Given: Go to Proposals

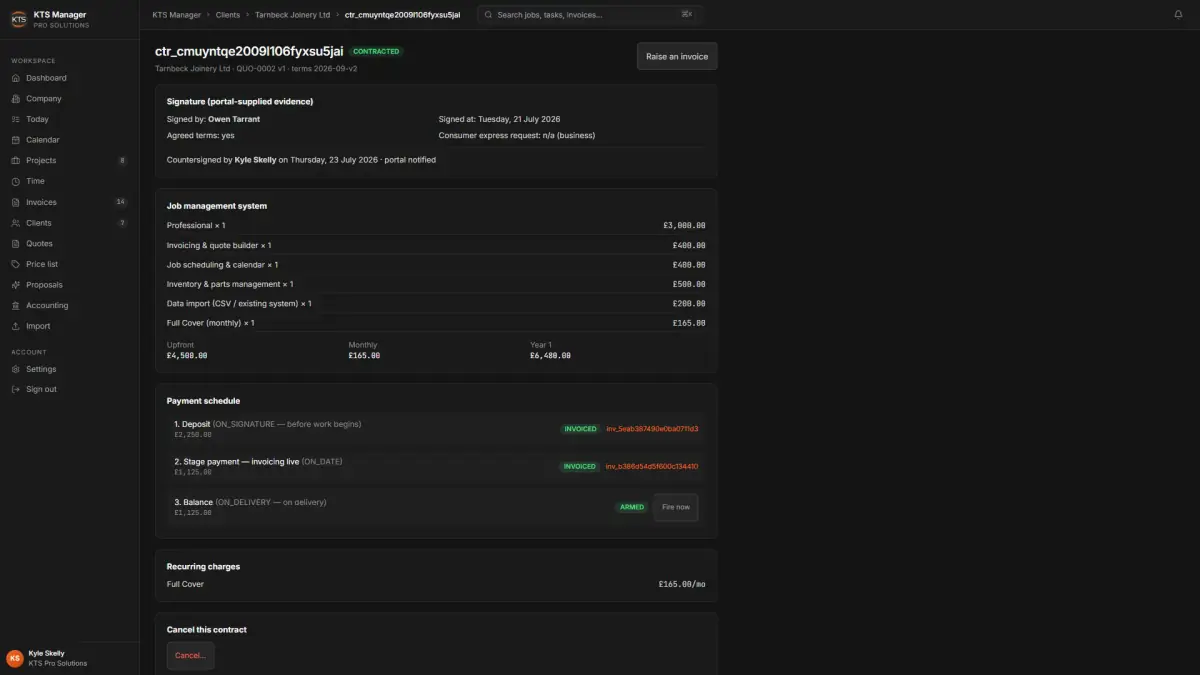Looking at the screenshot, I should click(69, 285).
